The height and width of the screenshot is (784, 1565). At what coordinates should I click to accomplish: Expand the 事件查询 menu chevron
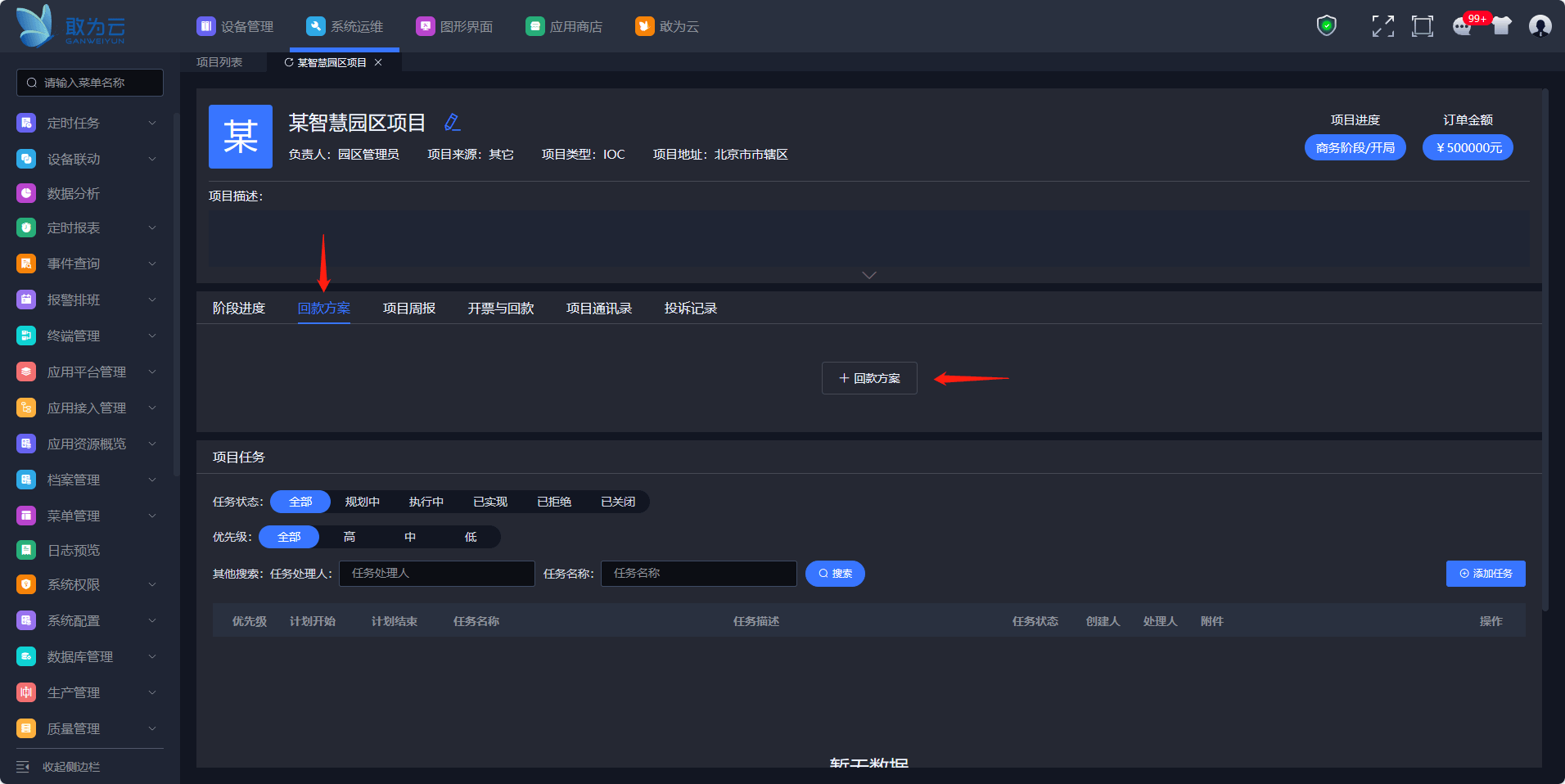[152, 264]
